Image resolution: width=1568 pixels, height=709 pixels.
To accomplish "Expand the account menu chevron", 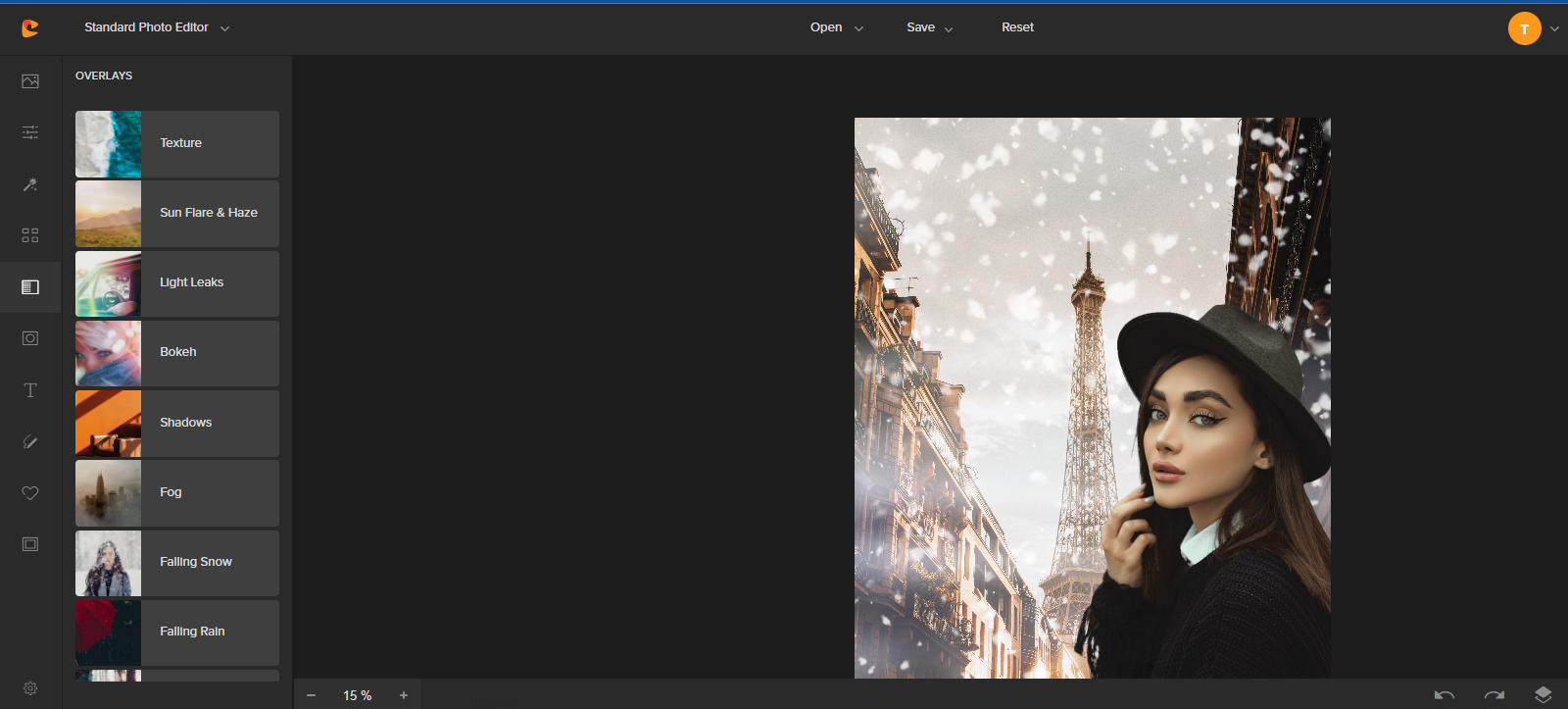I will 1554,29.
